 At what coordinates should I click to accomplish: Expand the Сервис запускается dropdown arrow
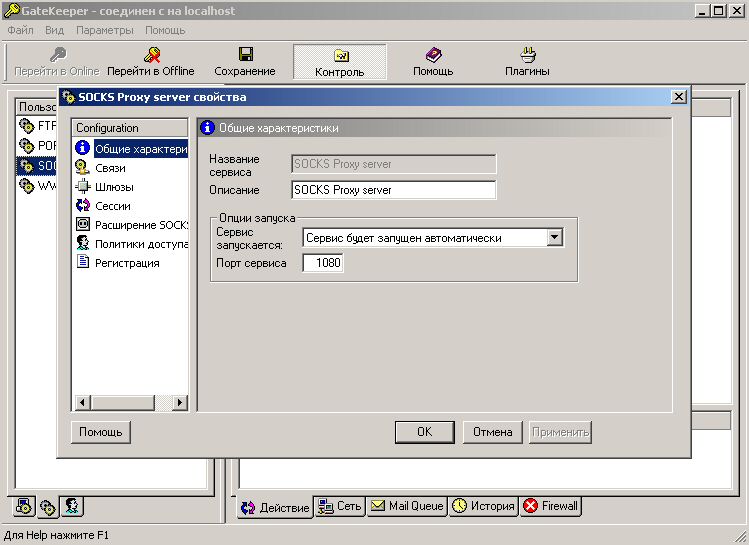tap(555, 237)
